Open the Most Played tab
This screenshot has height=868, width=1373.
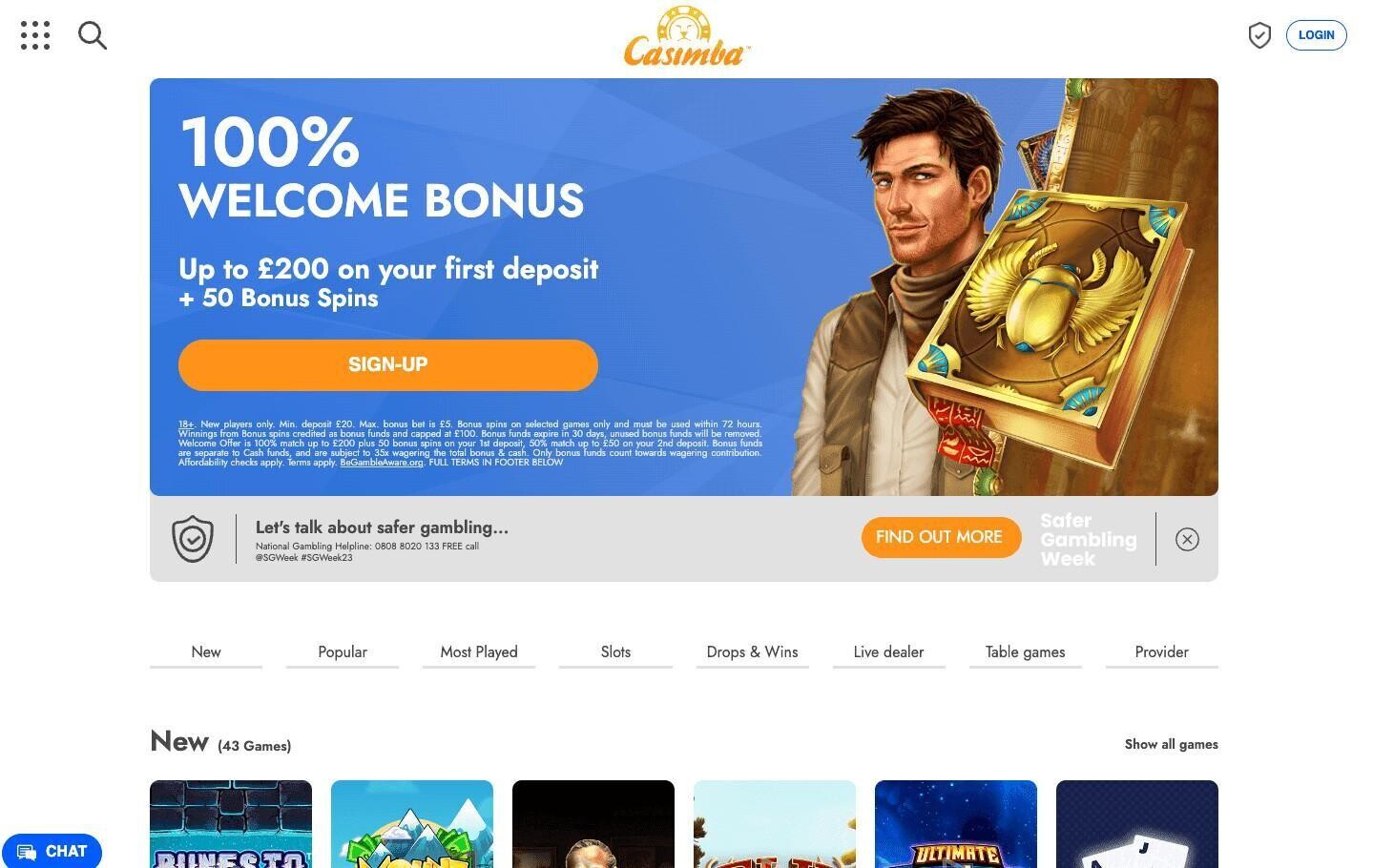point(479,653)
